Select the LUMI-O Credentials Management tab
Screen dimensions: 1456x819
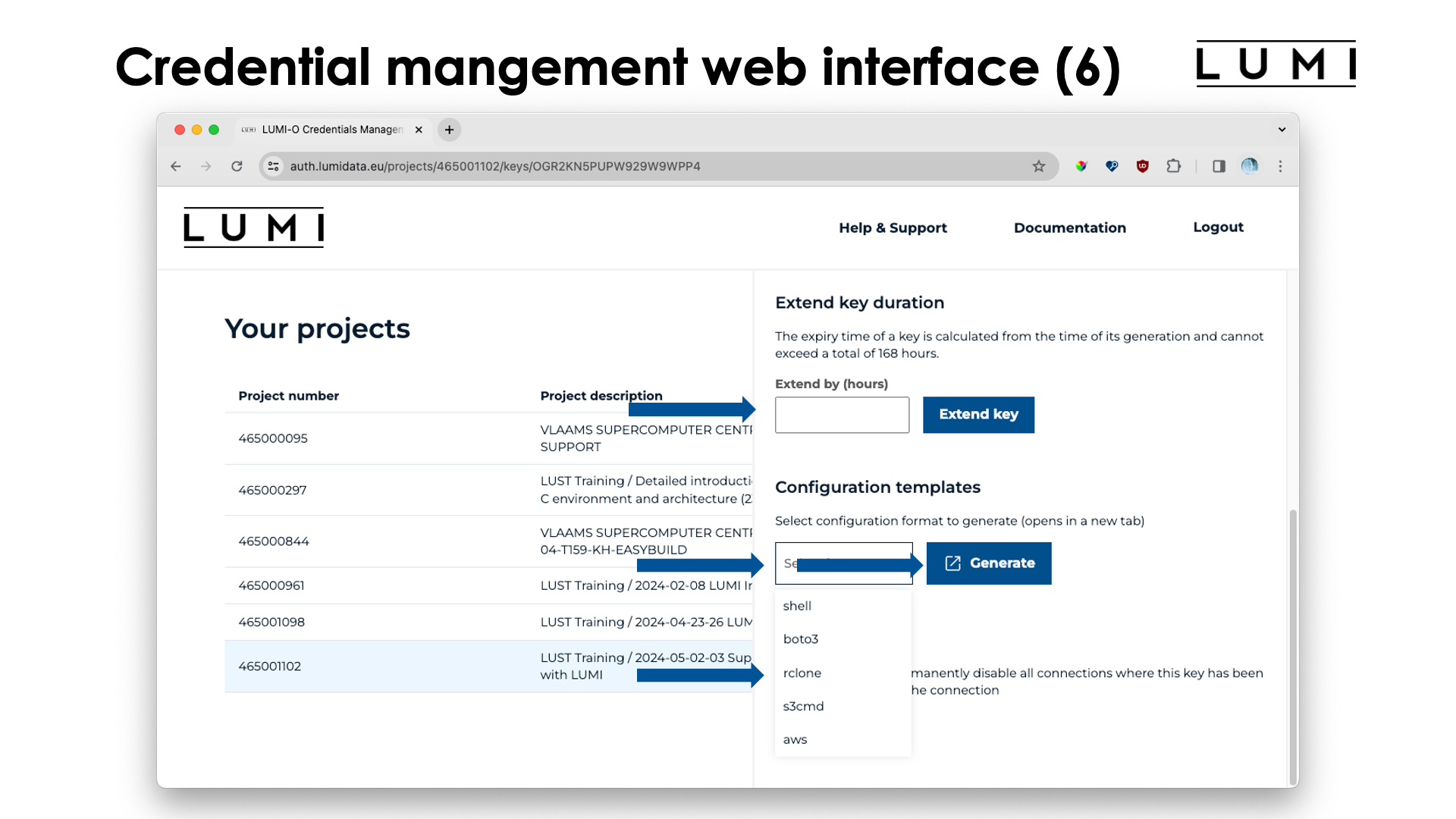click(x=331, y=130)
